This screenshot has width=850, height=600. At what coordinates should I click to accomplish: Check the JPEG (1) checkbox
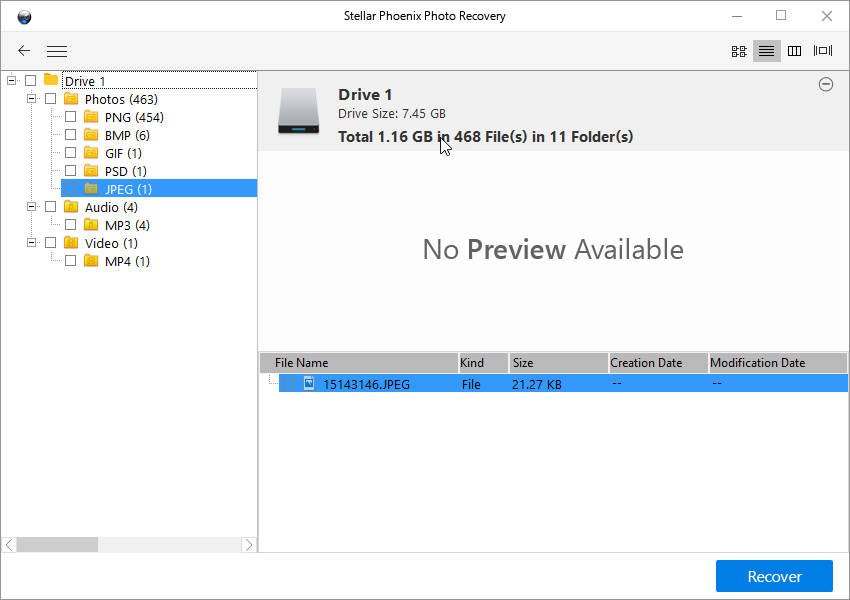click(x=70, y=189)
